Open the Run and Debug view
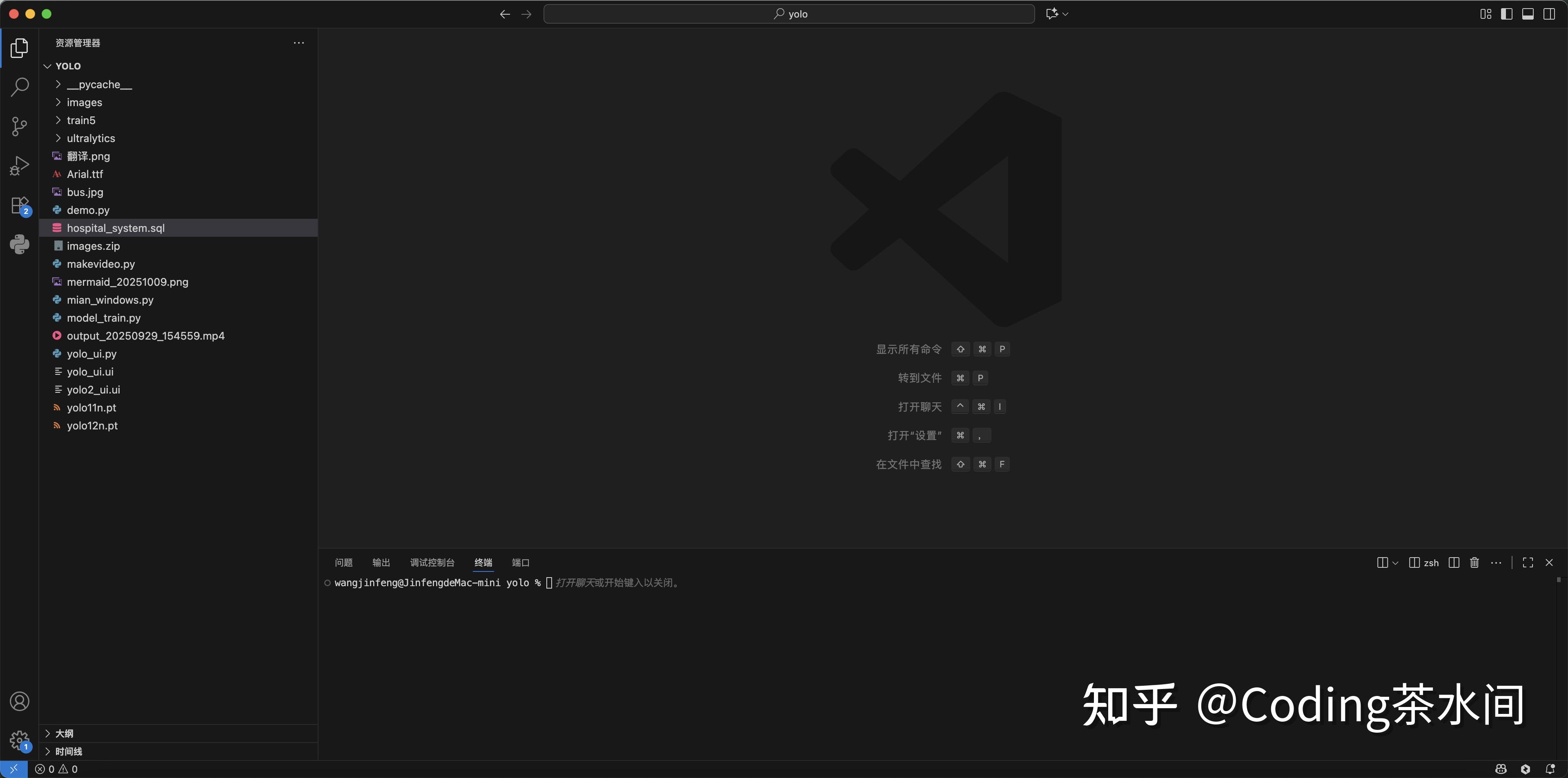This screenshot has width=1568, height=778. (x=20, y=165)
